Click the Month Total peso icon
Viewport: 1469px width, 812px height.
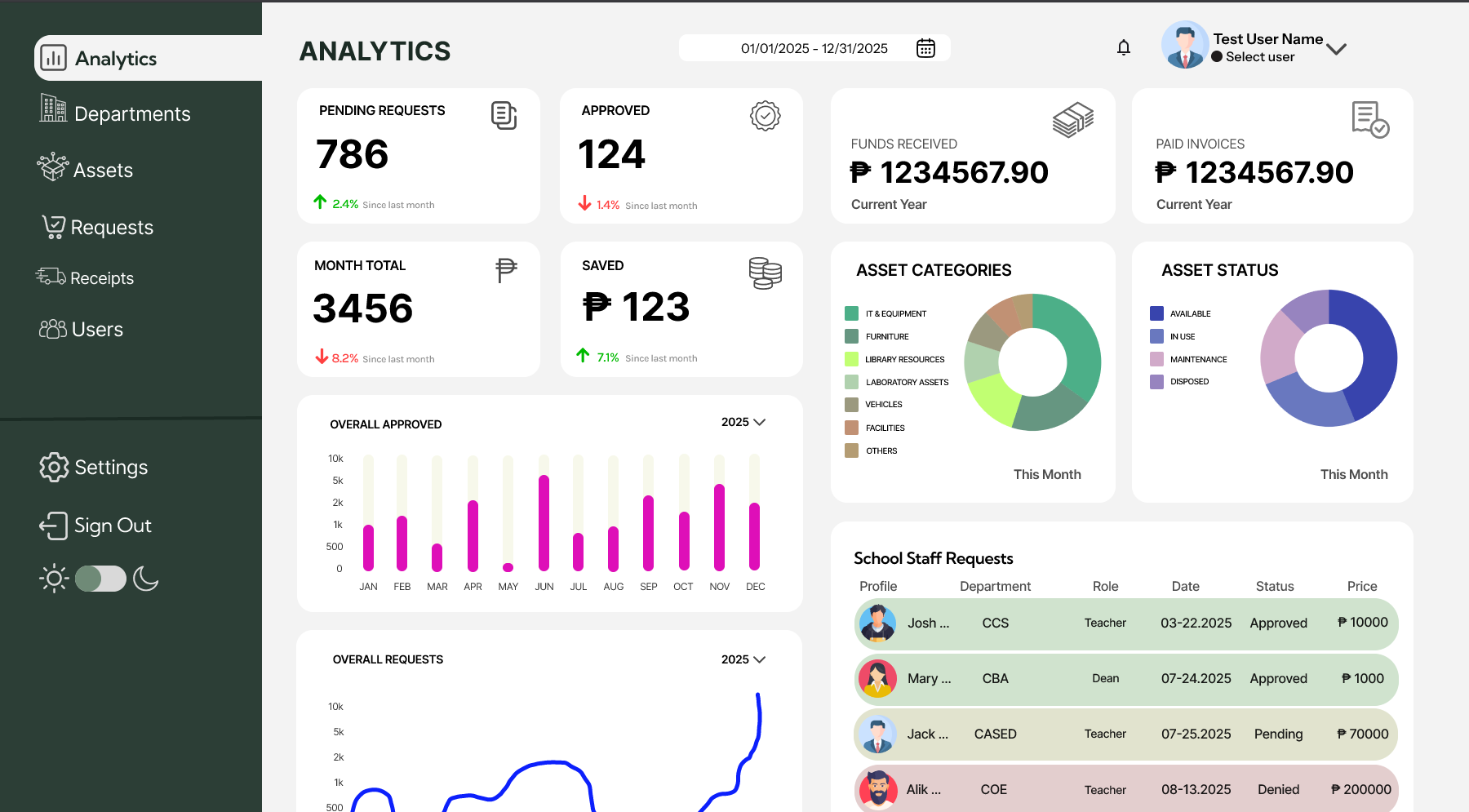click(x=506, y=269)
